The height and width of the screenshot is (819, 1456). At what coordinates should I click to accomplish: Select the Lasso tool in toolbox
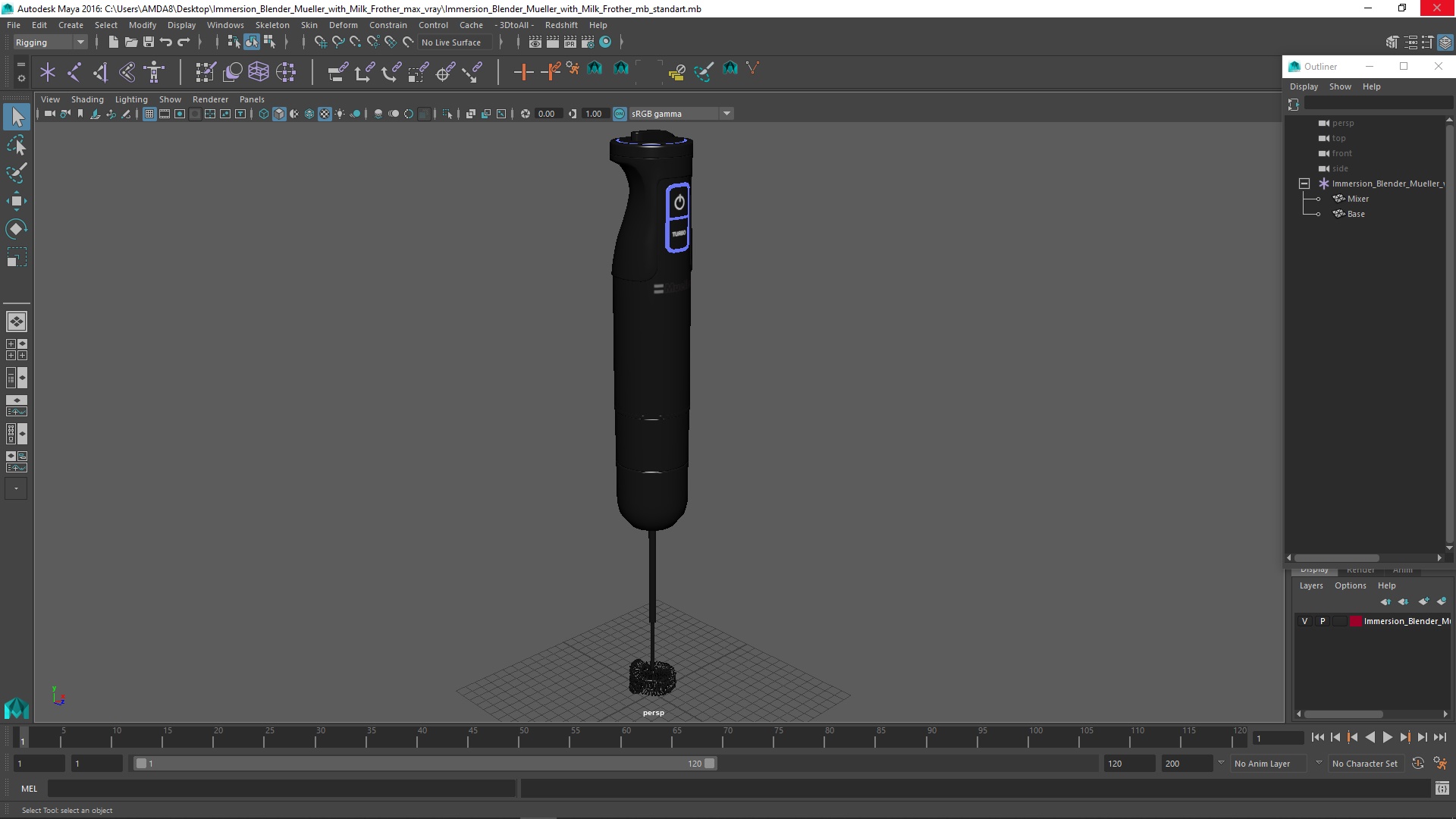(17, 145)
